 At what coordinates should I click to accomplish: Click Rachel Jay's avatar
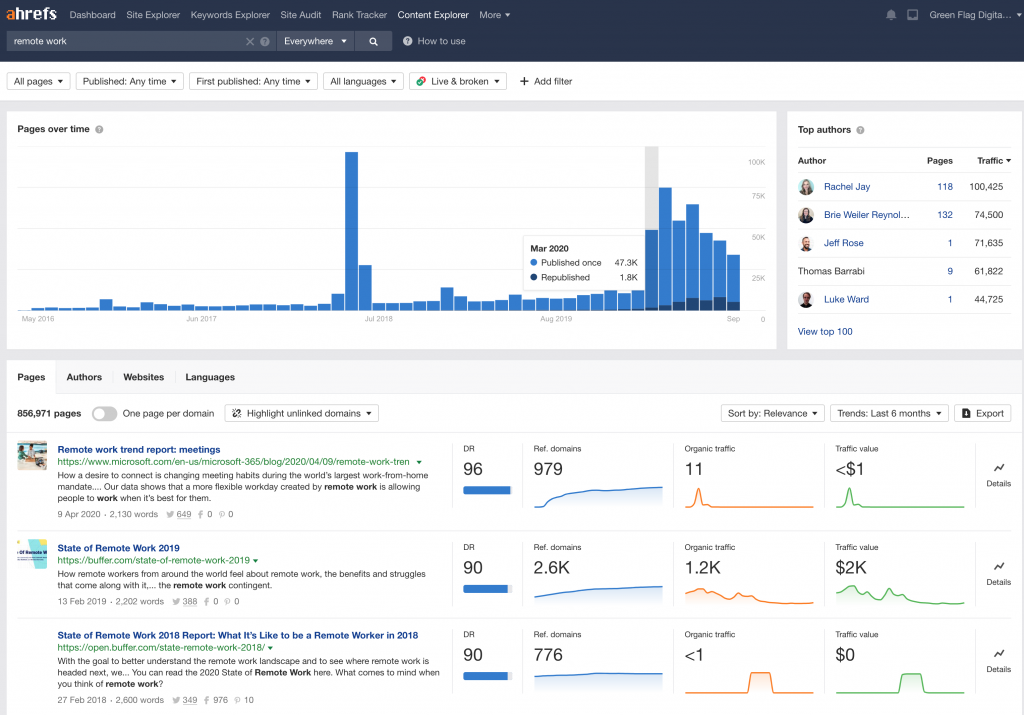point(807,187)
